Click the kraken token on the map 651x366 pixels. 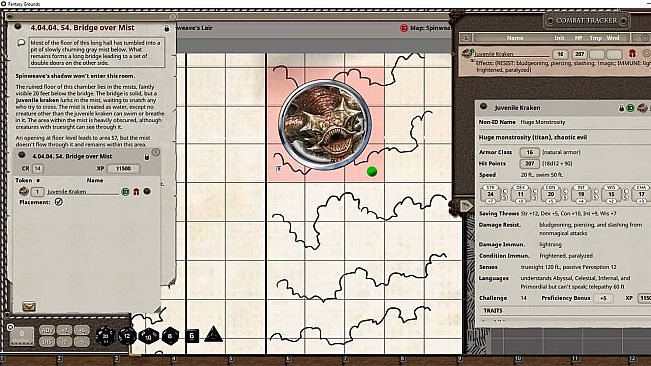click(x=325, y=124)
